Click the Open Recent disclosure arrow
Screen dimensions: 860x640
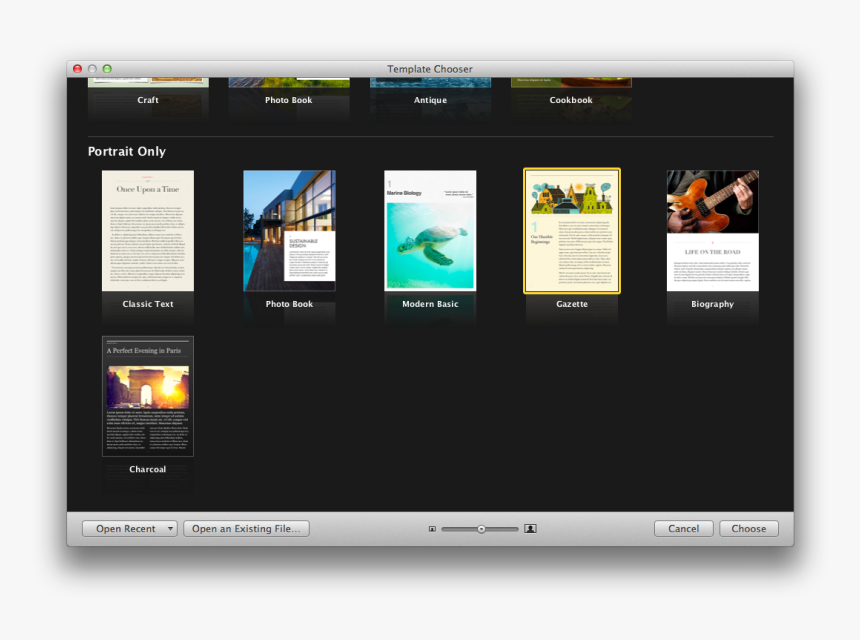click(x=170, y=528)
